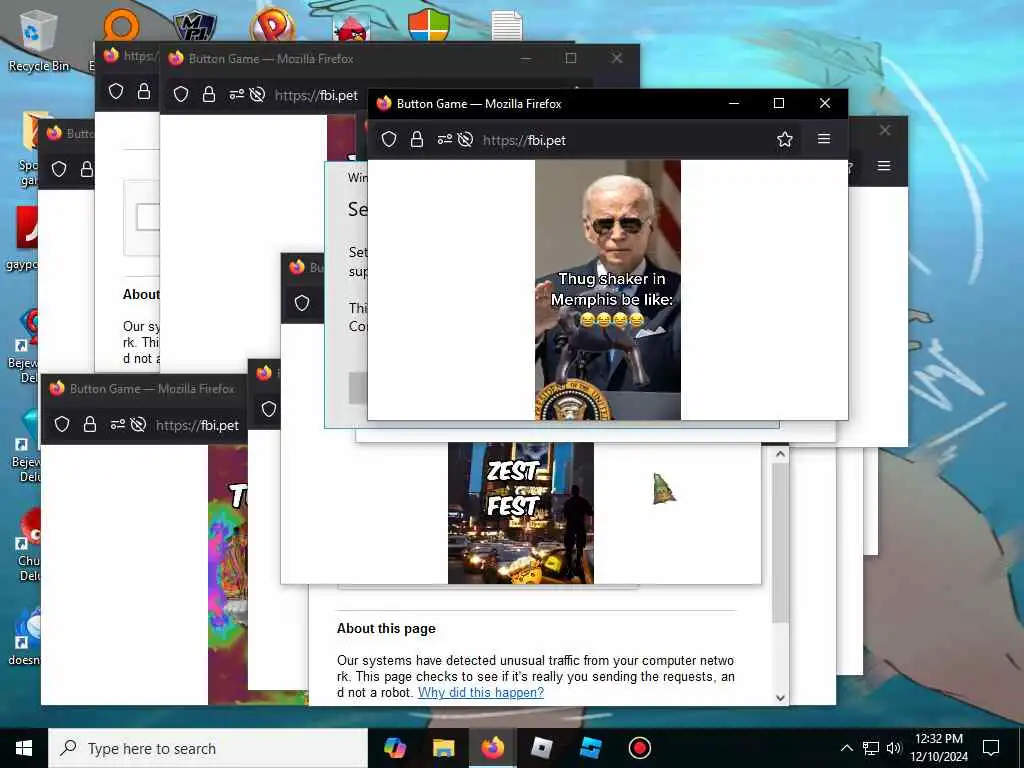
Task: Open File Explorer from the taskbar
Action: click(x=443, y=748)
